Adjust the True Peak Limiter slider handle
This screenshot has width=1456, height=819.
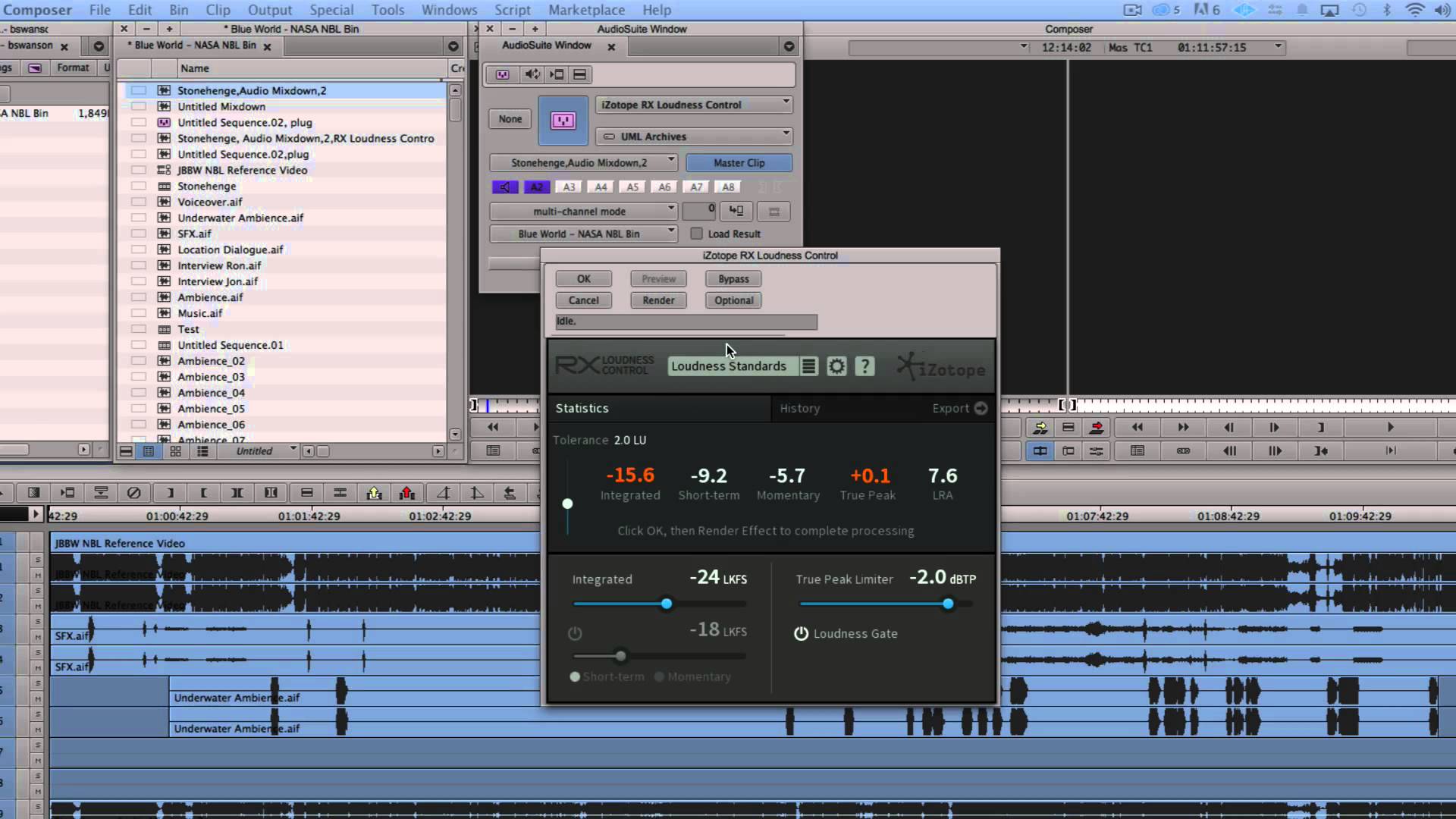tap(948, 604)
